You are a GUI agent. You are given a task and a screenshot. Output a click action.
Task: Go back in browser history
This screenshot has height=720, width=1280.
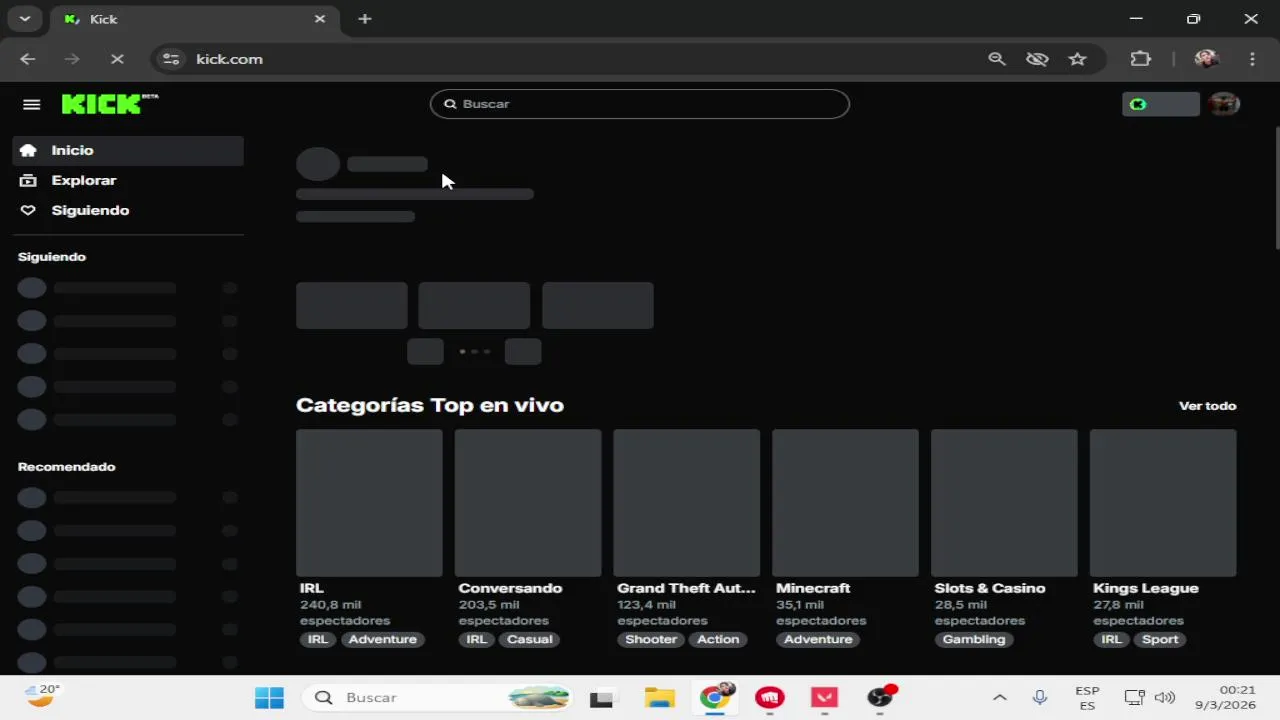(x=28, y=59)
